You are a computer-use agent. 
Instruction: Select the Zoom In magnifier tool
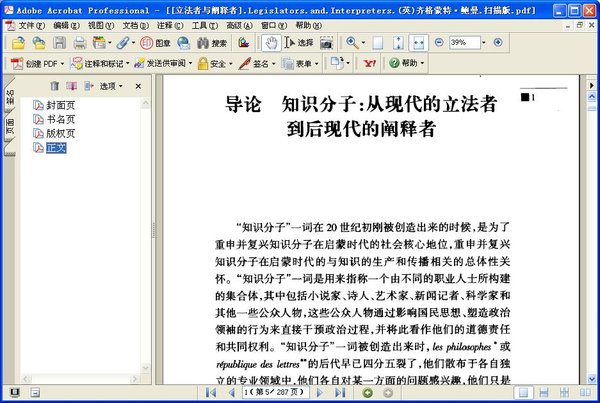[352, 43]
